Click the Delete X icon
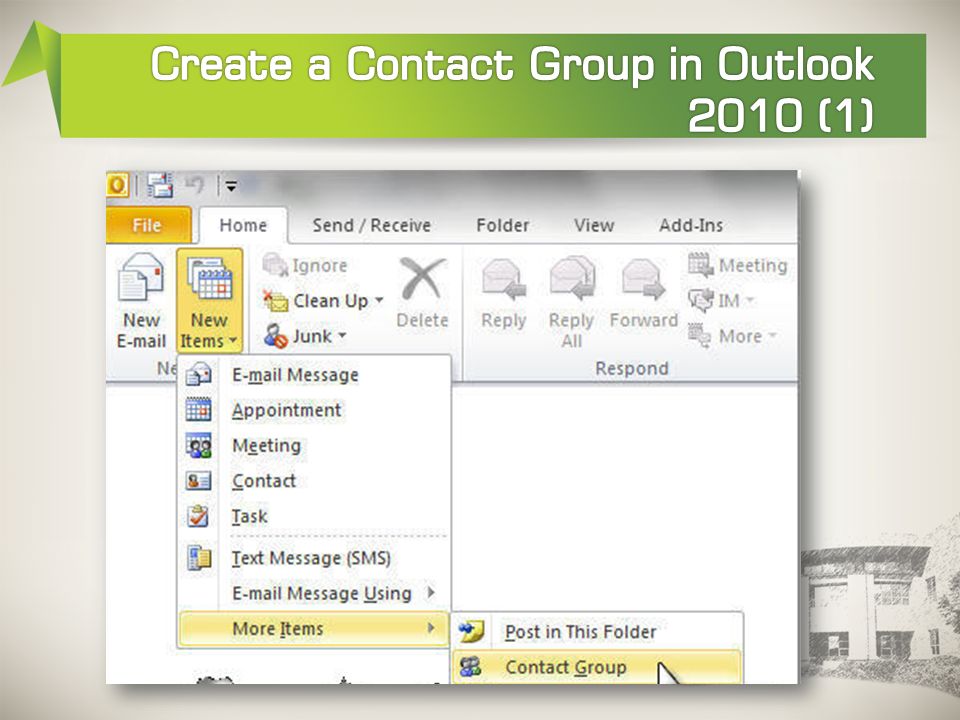The height and width of the screenshot is (720, 960). pyautogui.click(x=422, y=279)
